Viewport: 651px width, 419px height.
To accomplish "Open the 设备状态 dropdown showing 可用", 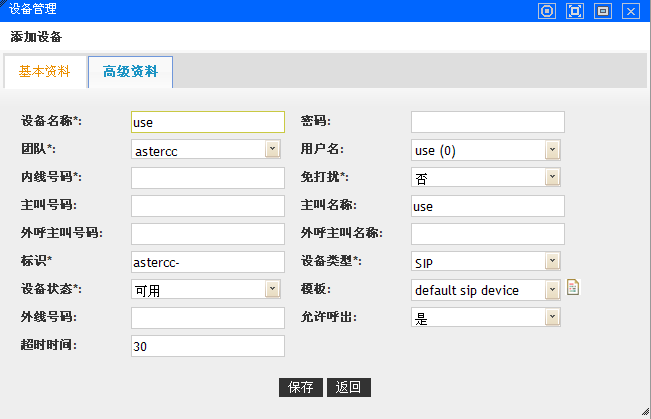I will pyautogui.click(x=207, y=289).
